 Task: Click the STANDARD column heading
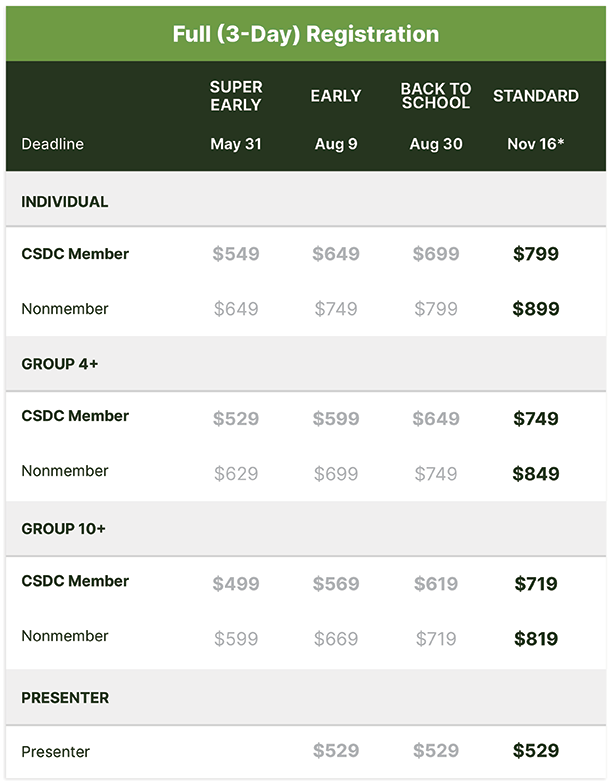tap(536, 96)
